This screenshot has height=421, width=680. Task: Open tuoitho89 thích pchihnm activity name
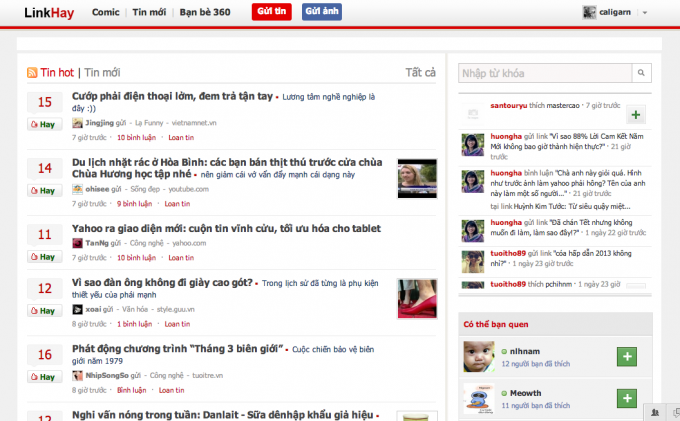tap(508, 284)
